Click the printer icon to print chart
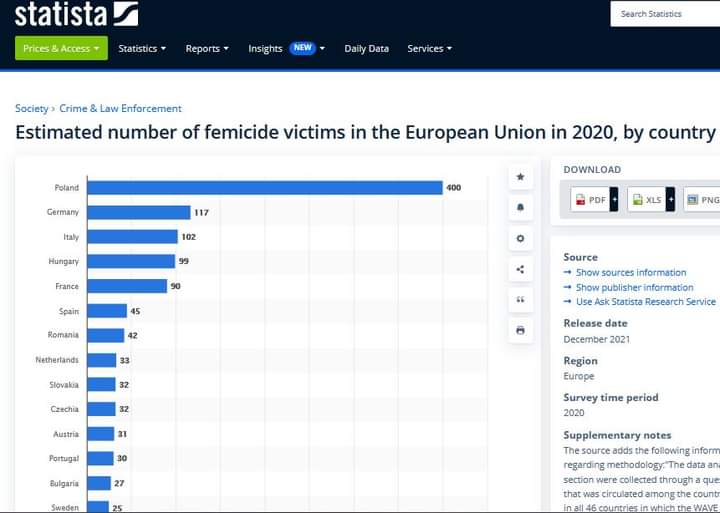Image resolution: width=720 pixels, height=513 pixels. (520, 330)
